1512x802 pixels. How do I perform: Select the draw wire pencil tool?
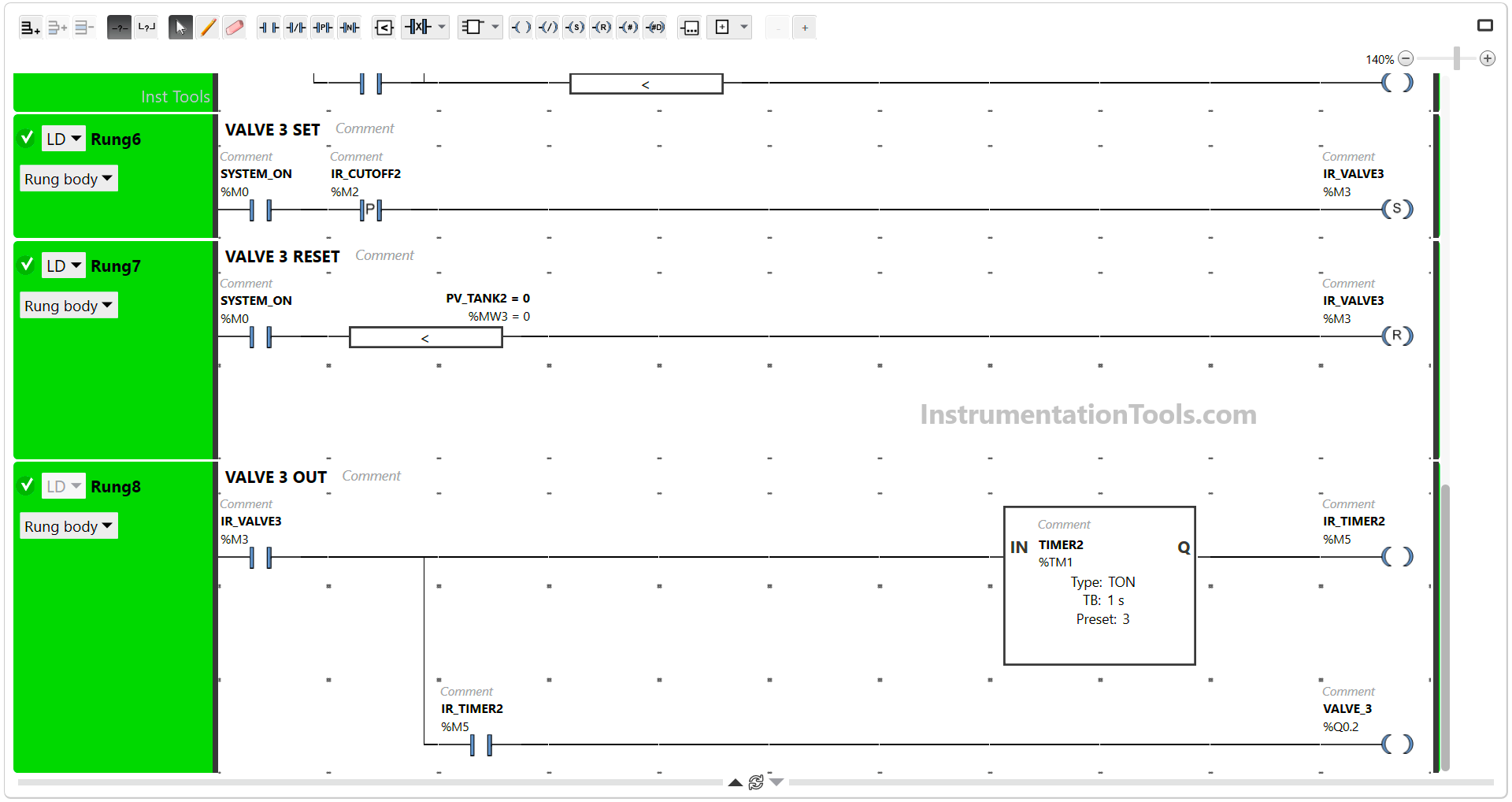[x=208, y=28]
